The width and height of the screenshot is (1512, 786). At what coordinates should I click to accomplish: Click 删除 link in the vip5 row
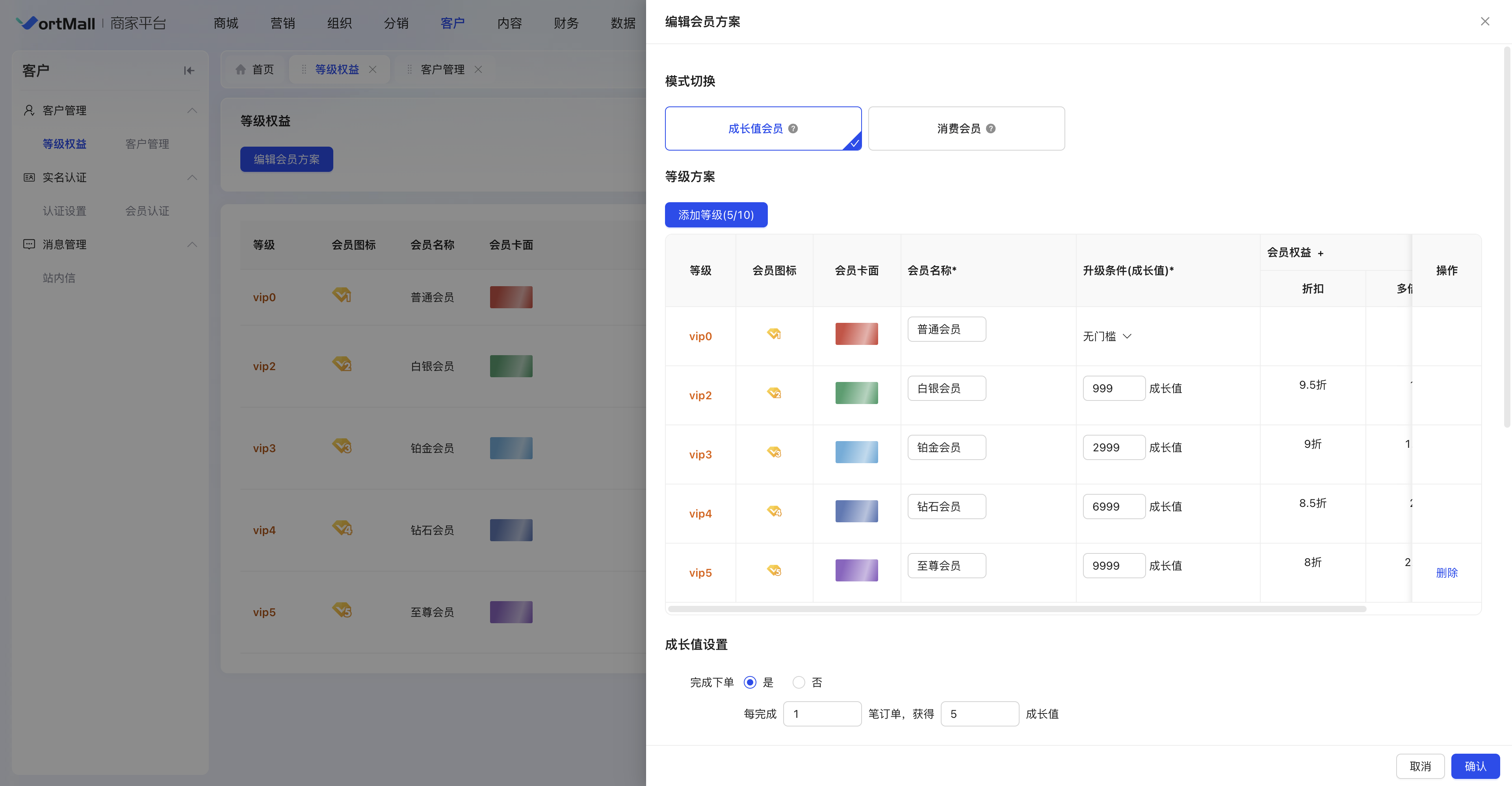pos(1446,572)
